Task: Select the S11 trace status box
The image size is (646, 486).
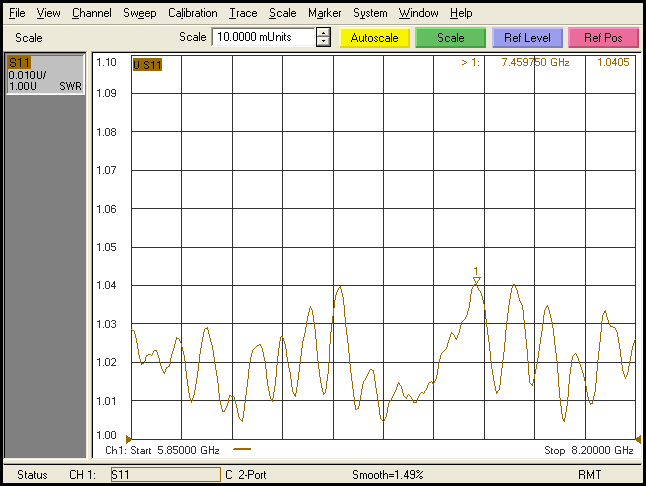Action: point(45,75)
